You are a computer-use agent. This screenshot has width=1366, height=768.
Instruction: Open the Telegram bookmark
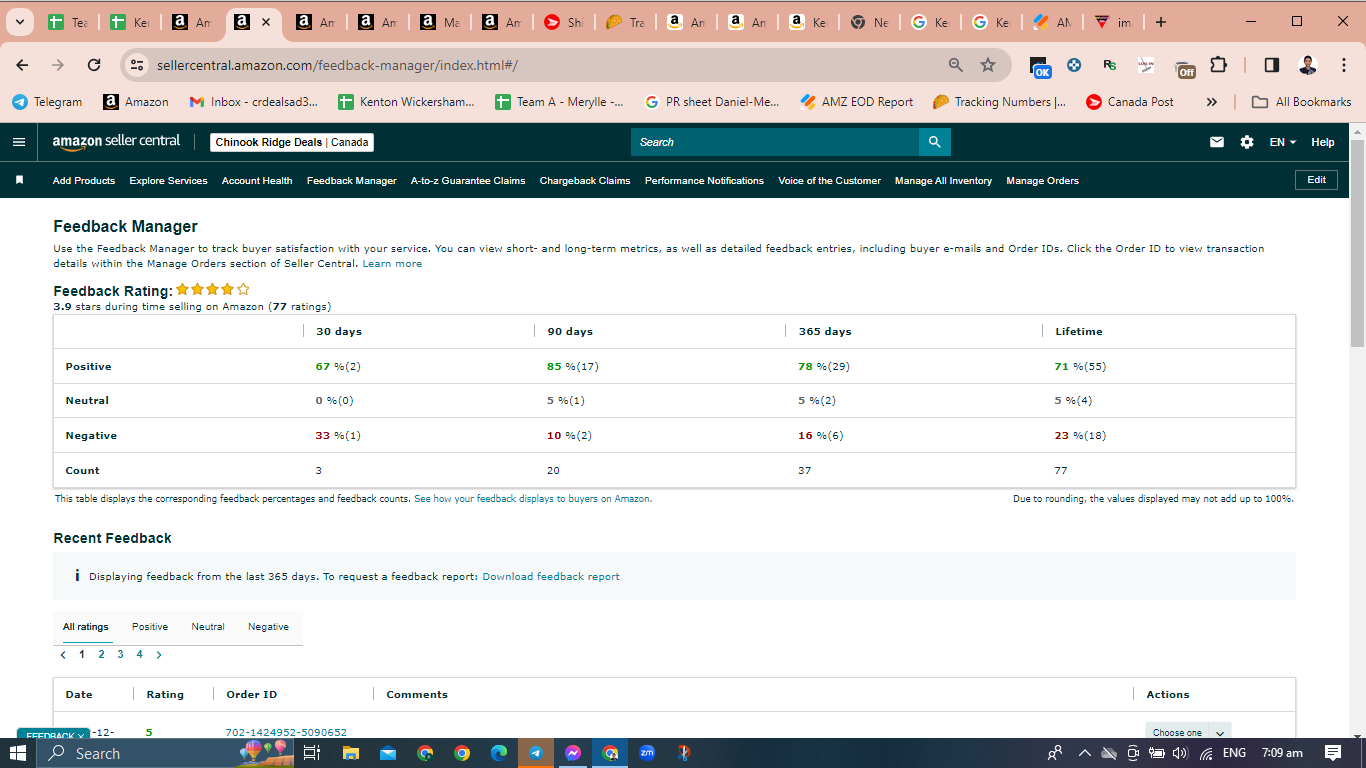click(47, 102)
